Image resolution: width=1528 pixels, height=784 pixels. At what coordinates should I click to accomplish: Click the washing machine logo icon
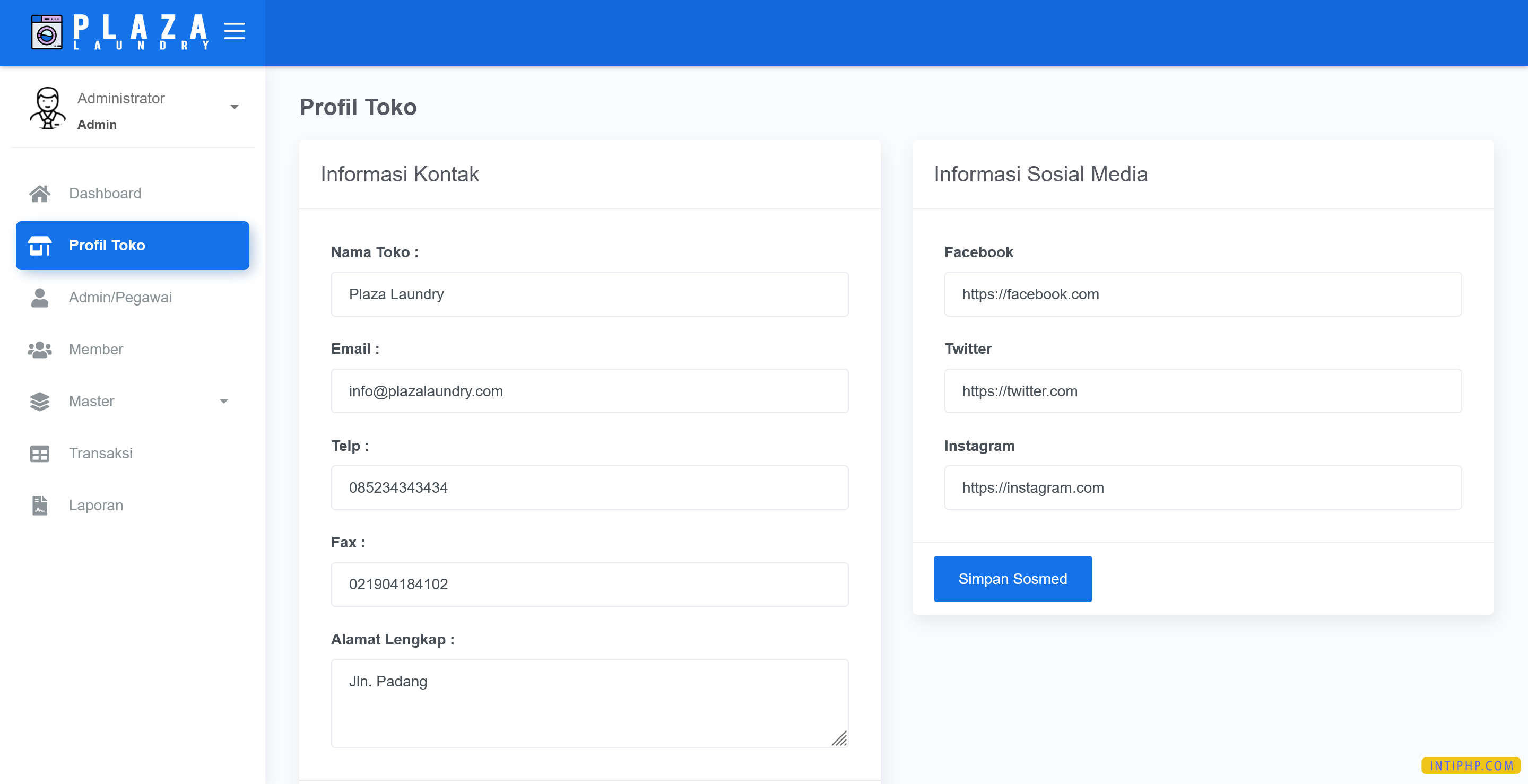(x=46, y=32)
